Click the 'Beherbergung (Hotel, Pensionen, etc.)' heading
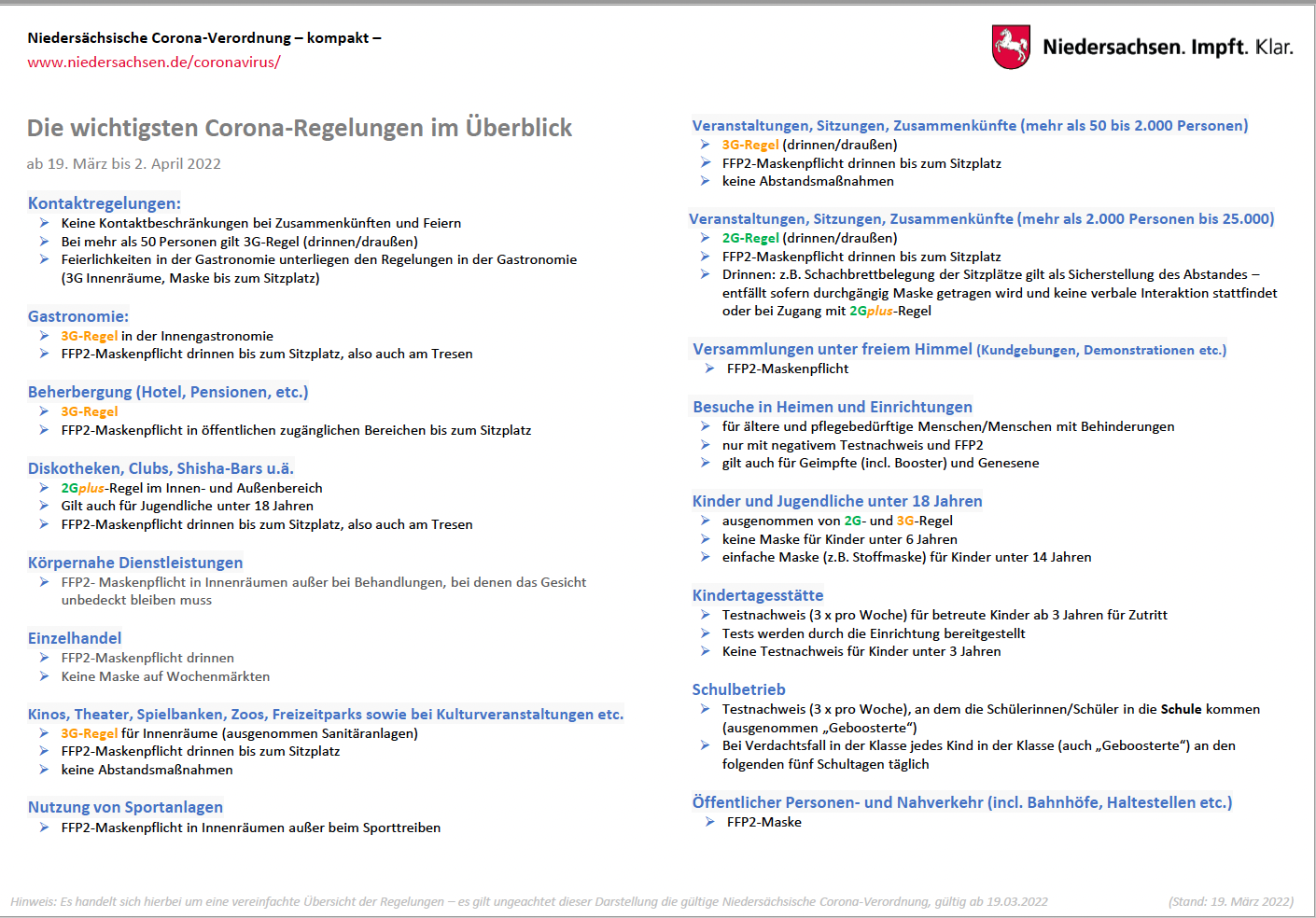The height and width of the screenshot is (918, 1316). pyautogui.click(x=168, y=392)
